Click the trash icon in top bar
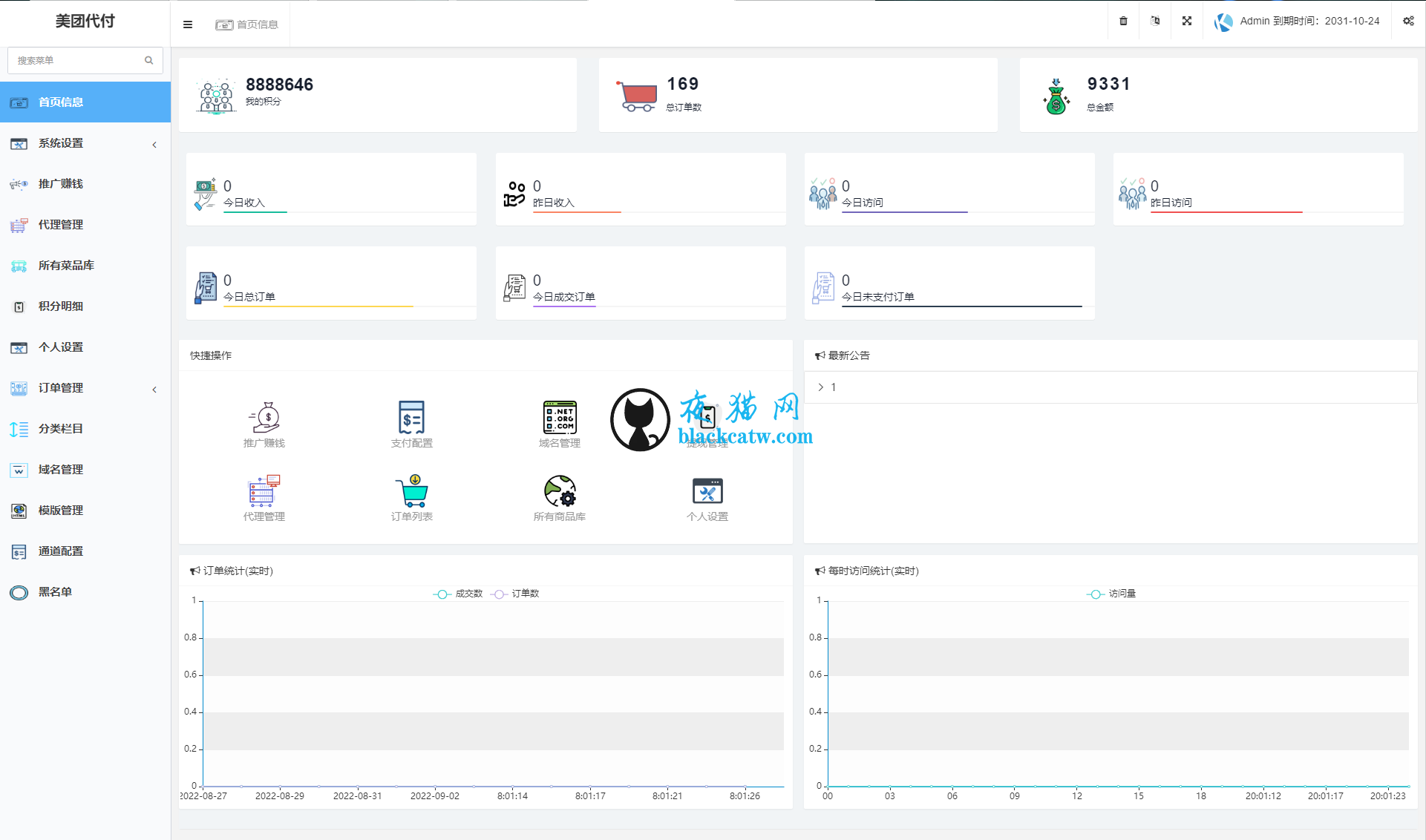This screenshot has height=840, width=1426. (x=1123, y=21)
